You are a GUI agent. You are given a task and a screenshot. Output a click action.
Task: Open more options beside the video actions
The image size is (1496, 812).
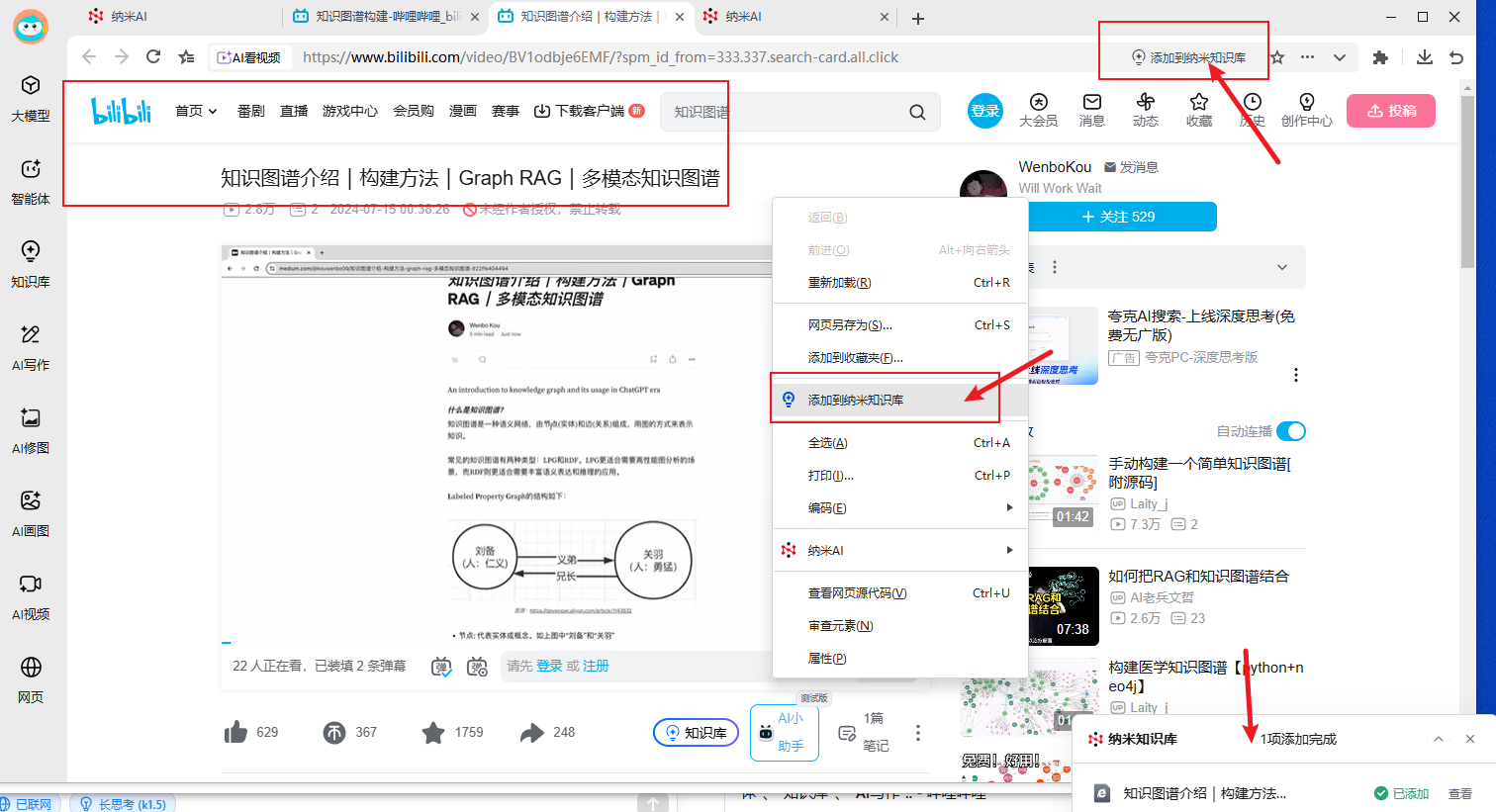(x=918, y=732)
